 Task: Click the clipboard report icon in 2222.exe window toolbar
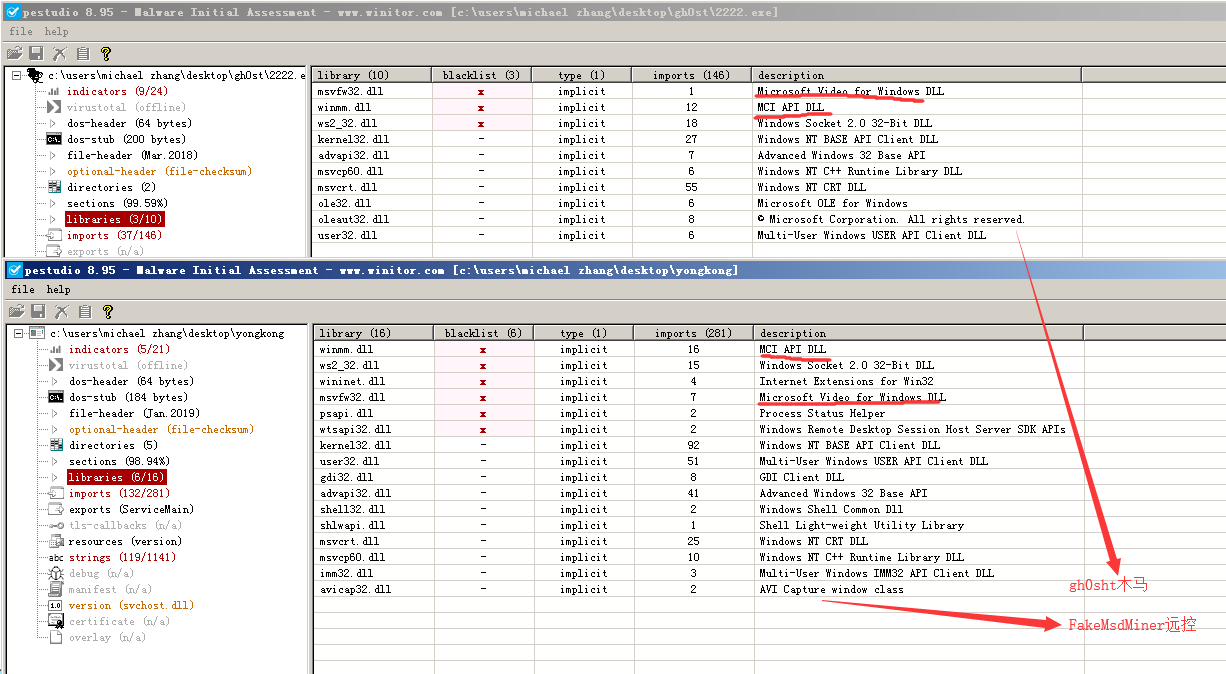pos(83,54)
